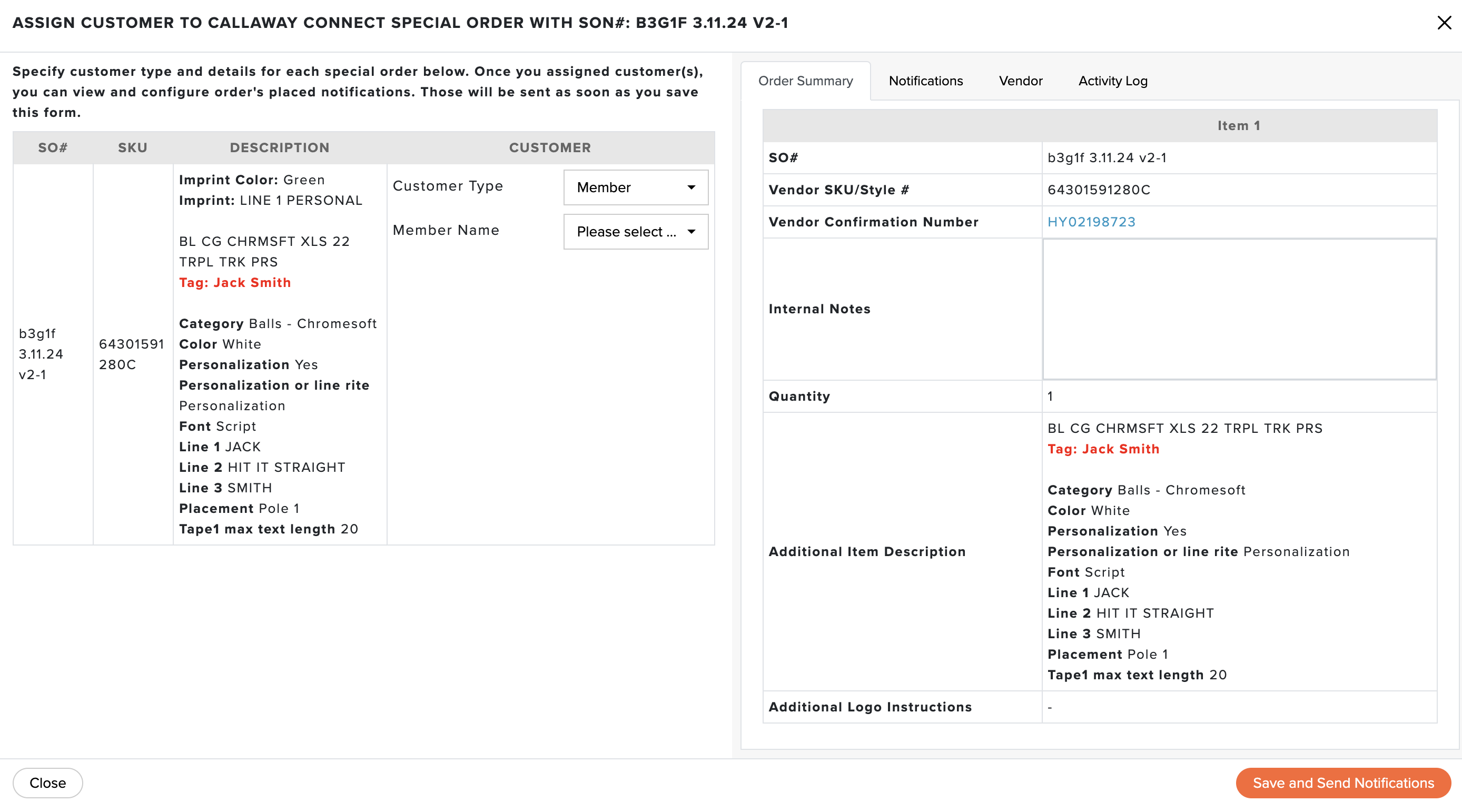This screenshot has height=812, width=1462.
Task: Select the DESCRIPTION column header
Action: click(x=279, y=147)
